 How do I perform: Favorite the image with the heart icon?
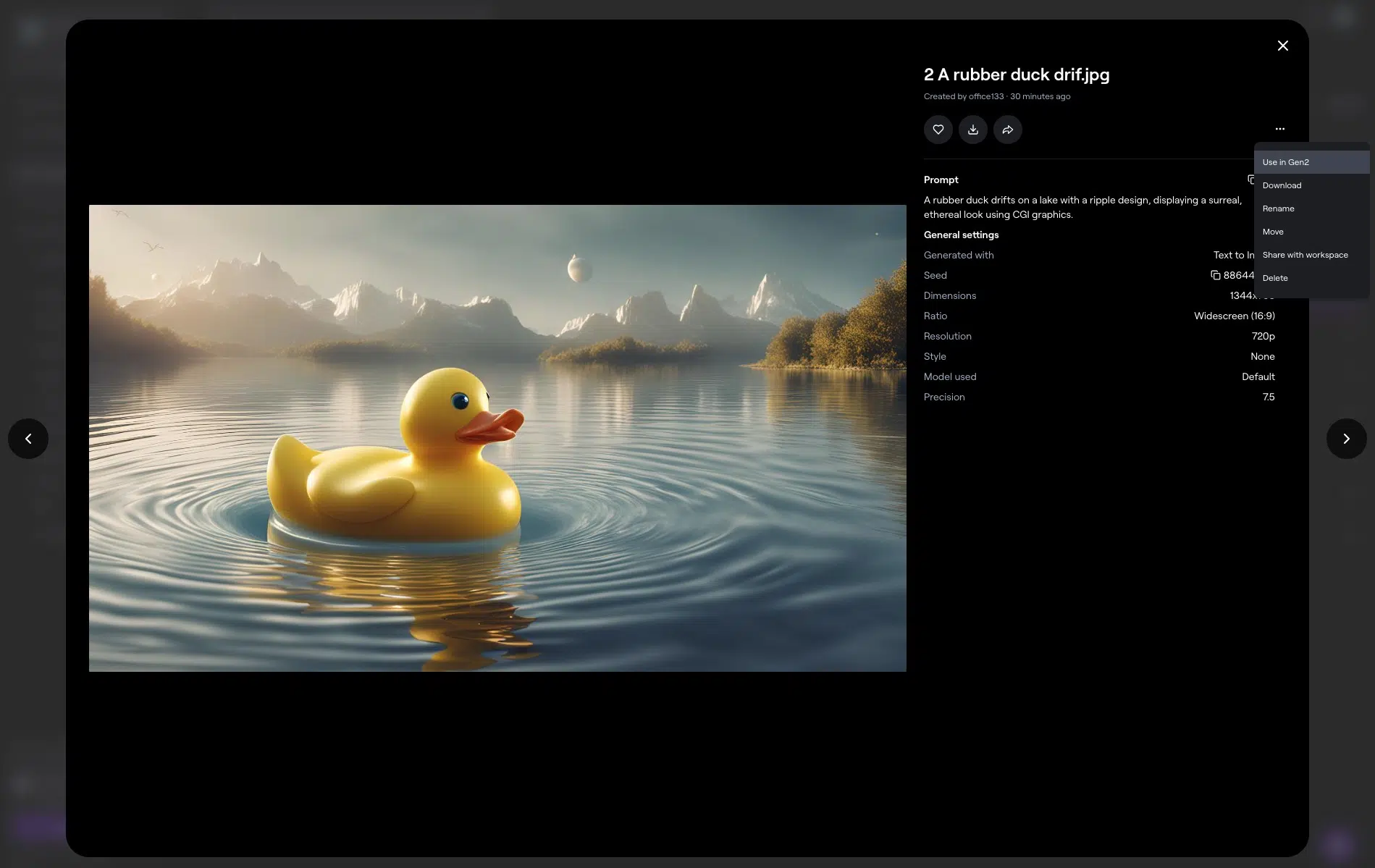click(x=938, y=129)
